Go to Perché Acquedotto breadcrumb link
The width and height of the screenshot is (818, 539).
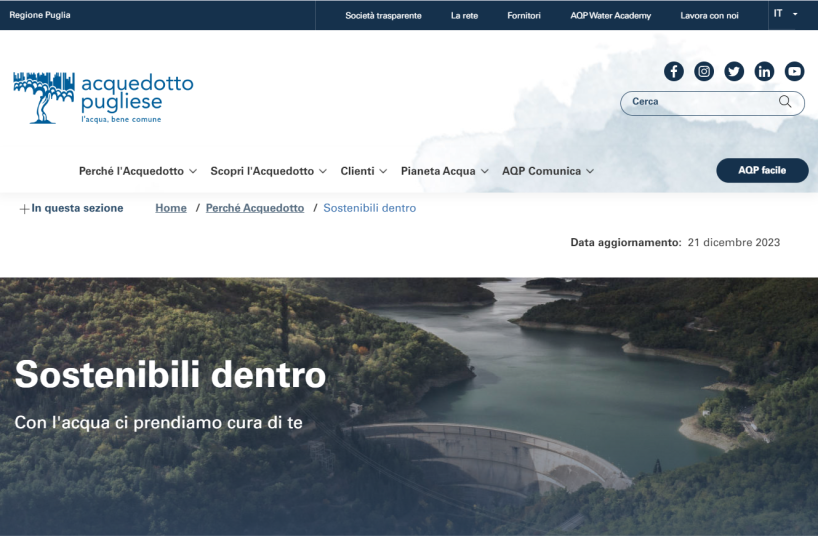255,208
